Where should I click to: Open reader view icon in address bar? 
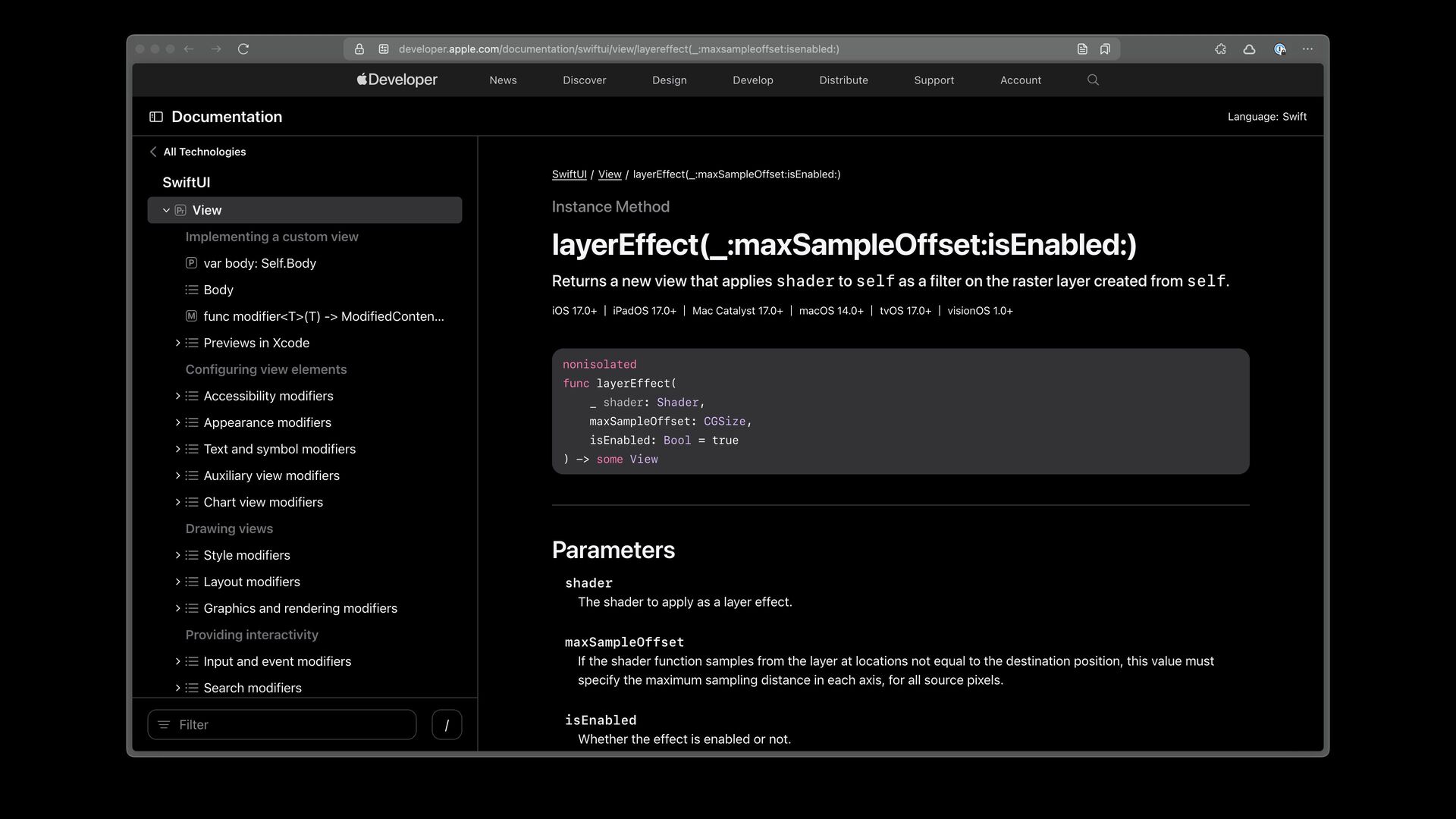click(x=1082, y=49)
